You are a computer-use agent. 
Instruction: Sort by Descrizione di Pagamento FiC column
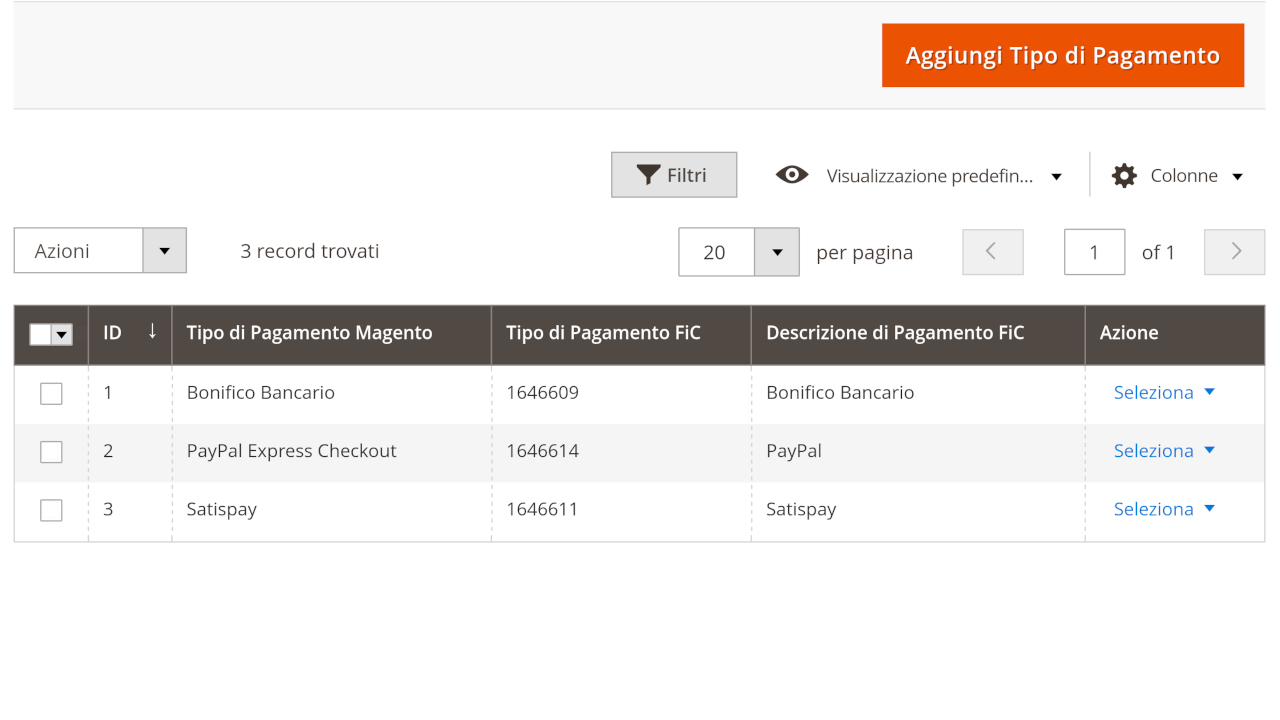[x=895, y=333]
